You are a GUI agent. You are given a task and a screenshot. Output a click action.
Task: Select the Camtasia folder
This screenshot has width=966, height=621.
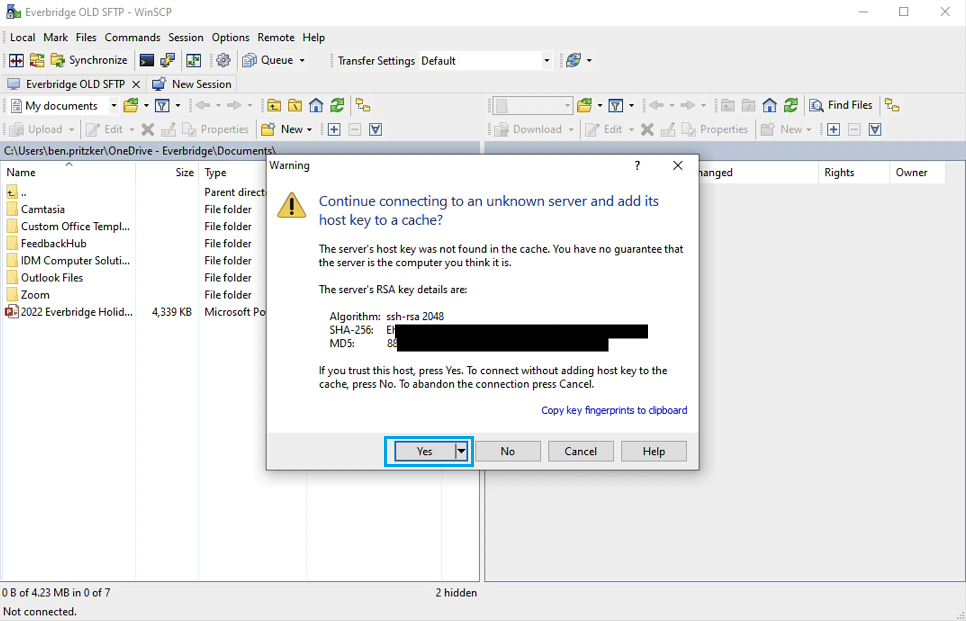(42, 209)
